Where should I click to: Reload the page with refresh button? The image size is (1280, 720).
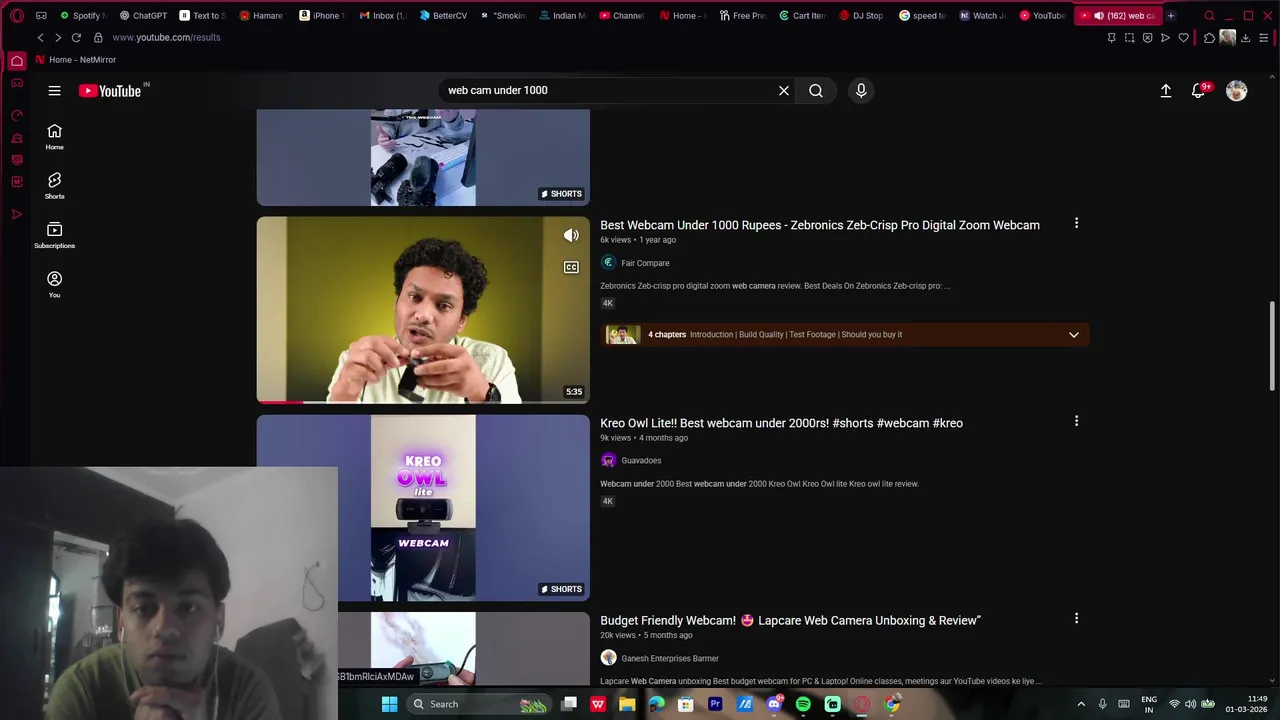pyautogui.click(x=76, y=37)
